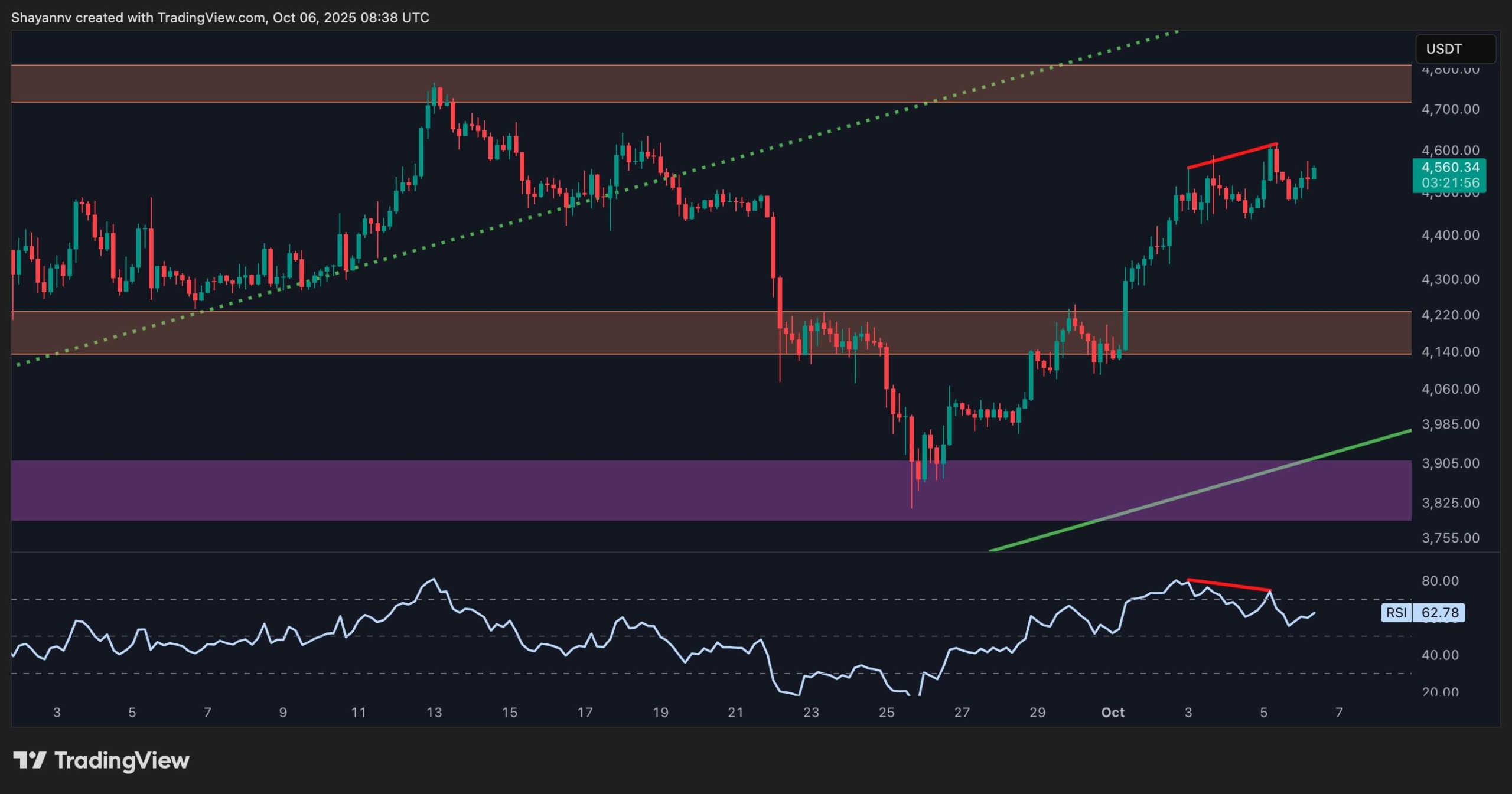Image resolution: width=1512 pixels, height=794 pixels.
Task: Click the RSI value 62.78 tag
Action: click(1439, 613)
